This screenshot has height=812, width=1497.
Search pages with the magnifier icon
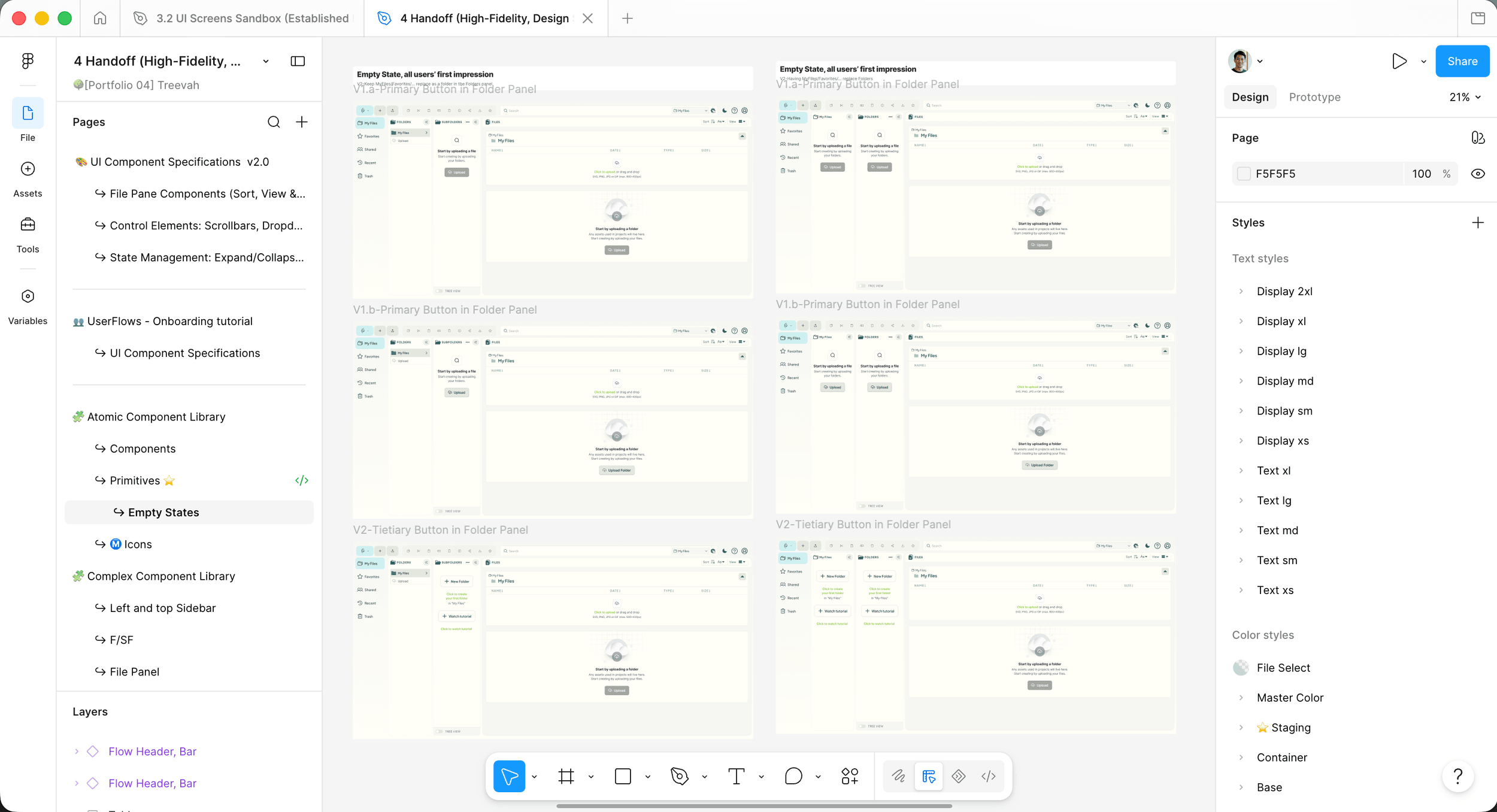(x=274, y=122)
